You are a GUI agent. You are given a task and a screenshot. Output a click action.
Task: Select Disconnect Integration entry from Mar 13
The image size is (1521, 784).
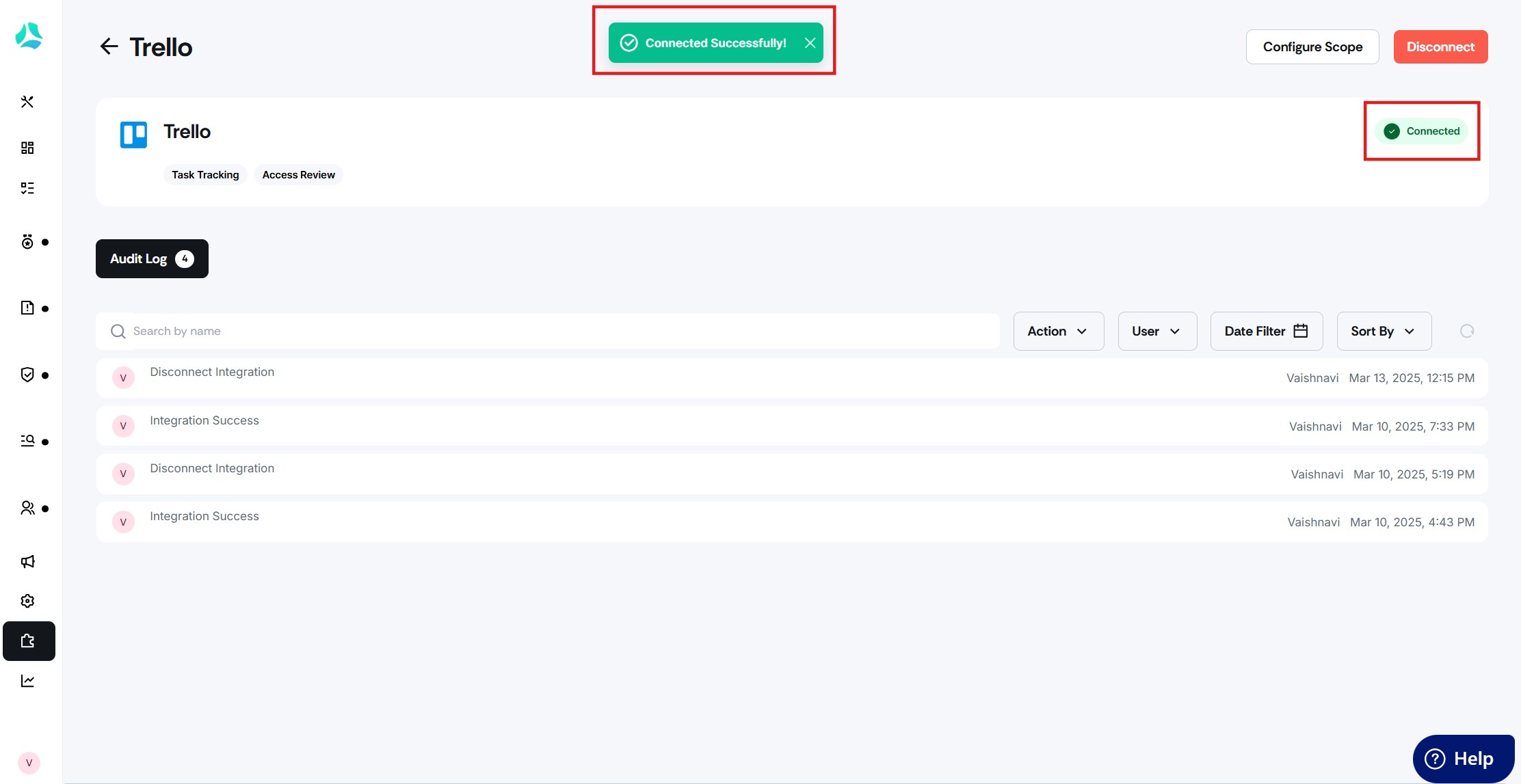click(x=792, y=378)
